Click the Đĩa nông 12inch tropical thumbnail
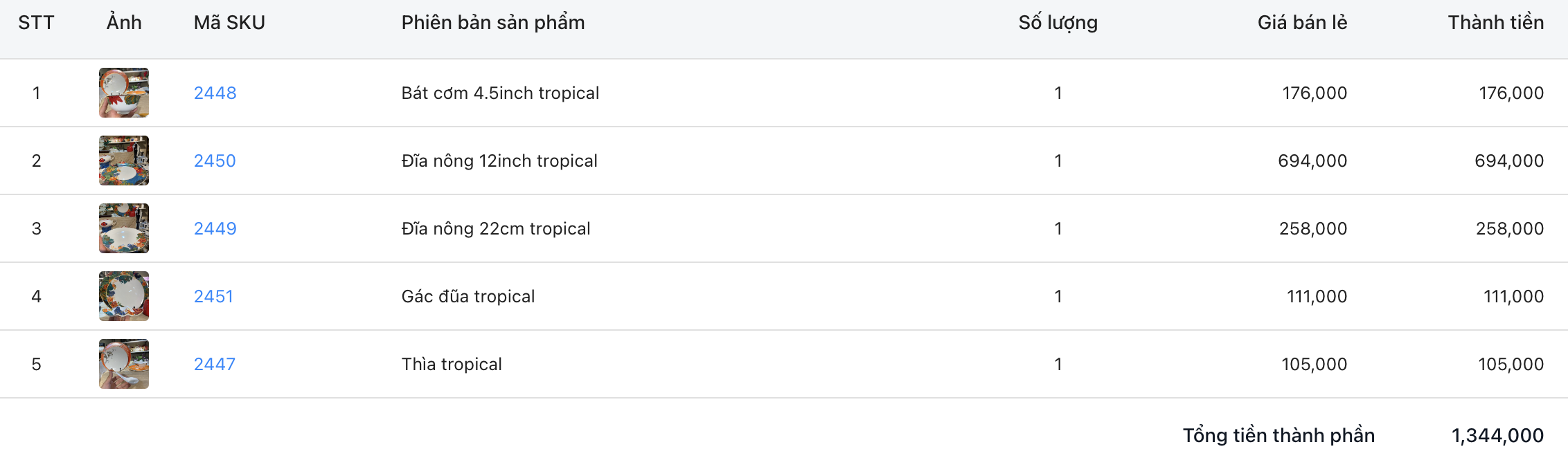The height and width of the screenshot is (458, 1568). [124, 161]
